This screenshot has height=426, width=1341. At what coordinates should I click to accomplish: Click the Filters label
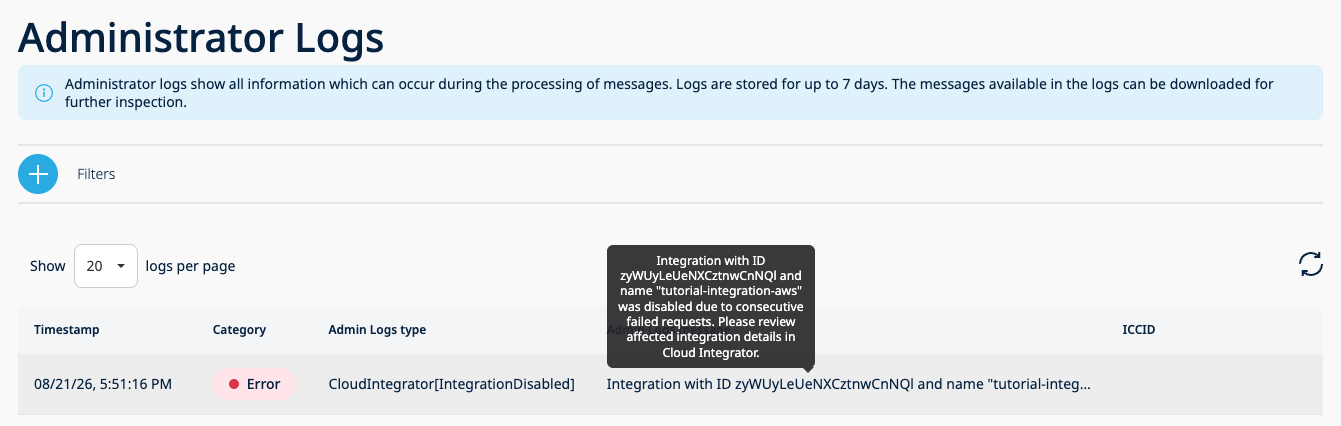tap(96, 174)
